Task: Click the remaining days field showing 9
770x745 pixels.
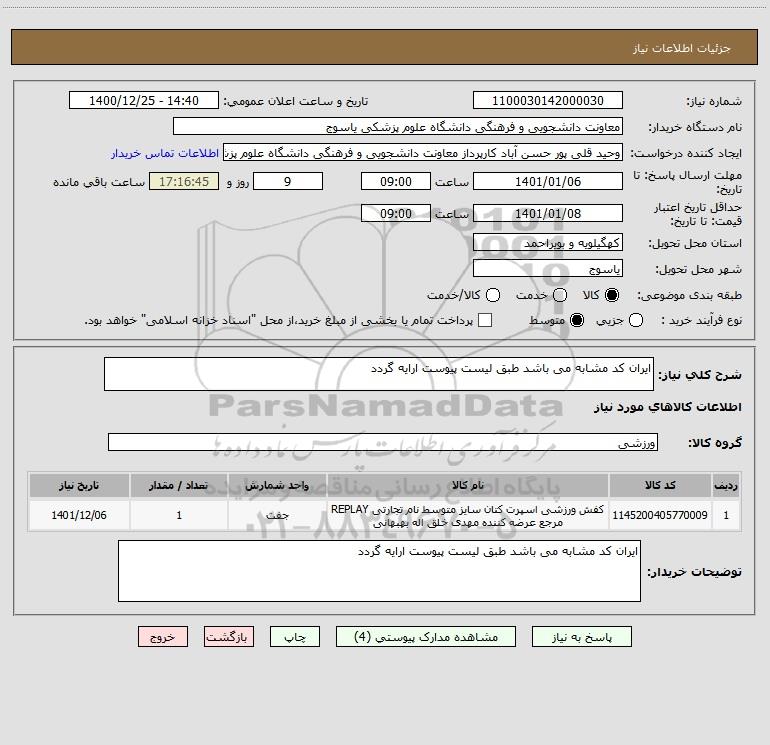Action: coord(288,181)
